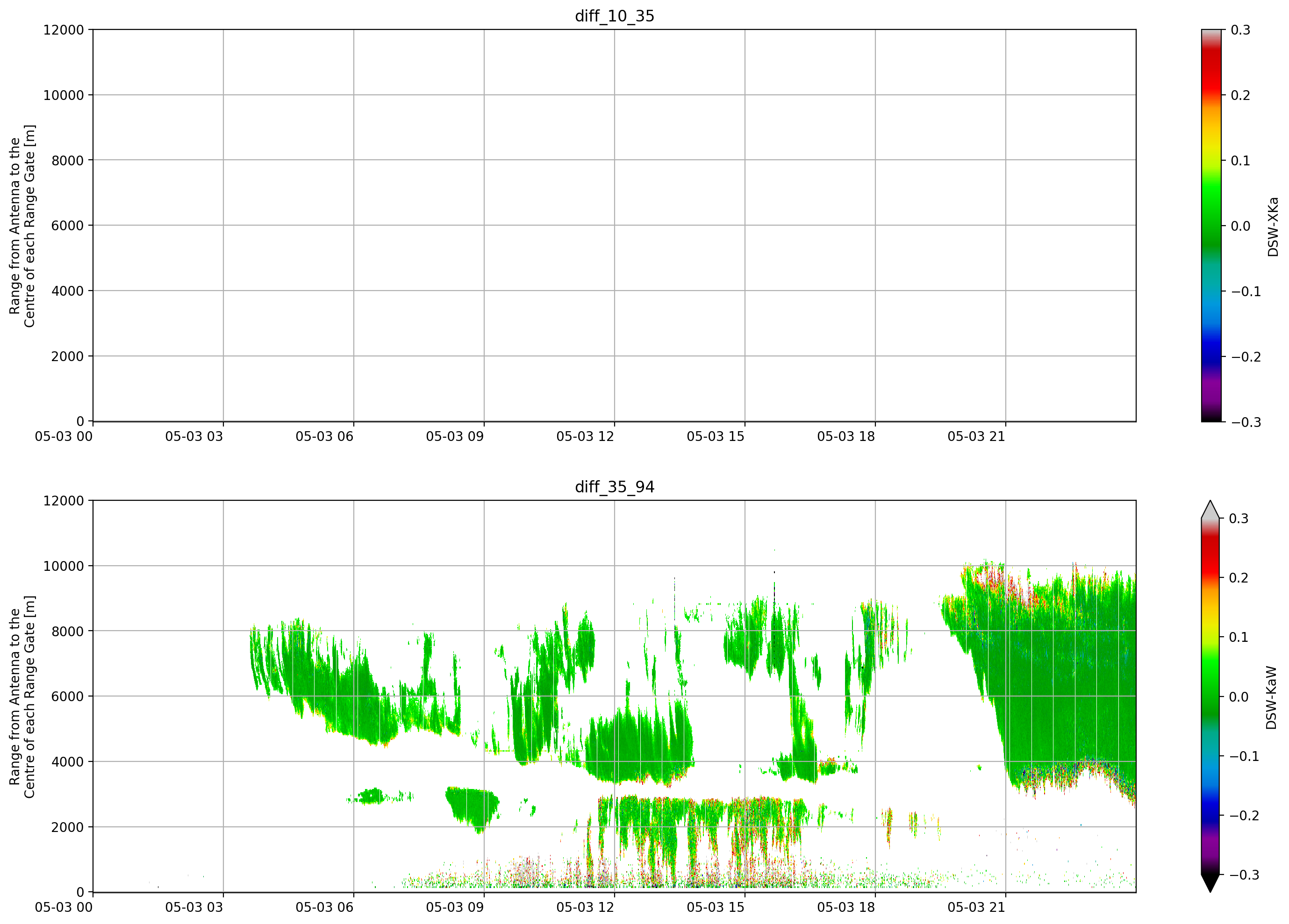Click the 10000 y-tick in diff_35_94 plot
Screen dimensions: 1289x924
[64, 566]
